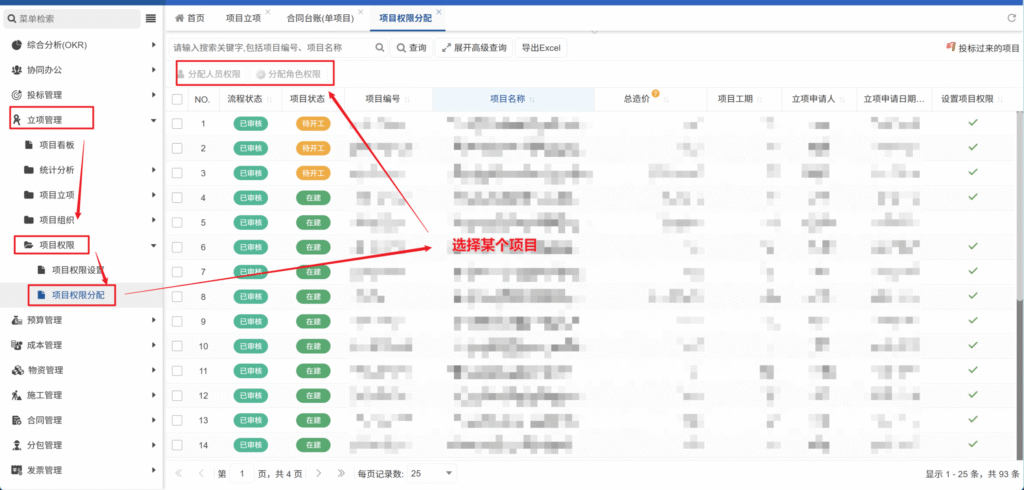Select the checkbox for row 6
Screen dimensions: 1024x490
tap(177, 247)
